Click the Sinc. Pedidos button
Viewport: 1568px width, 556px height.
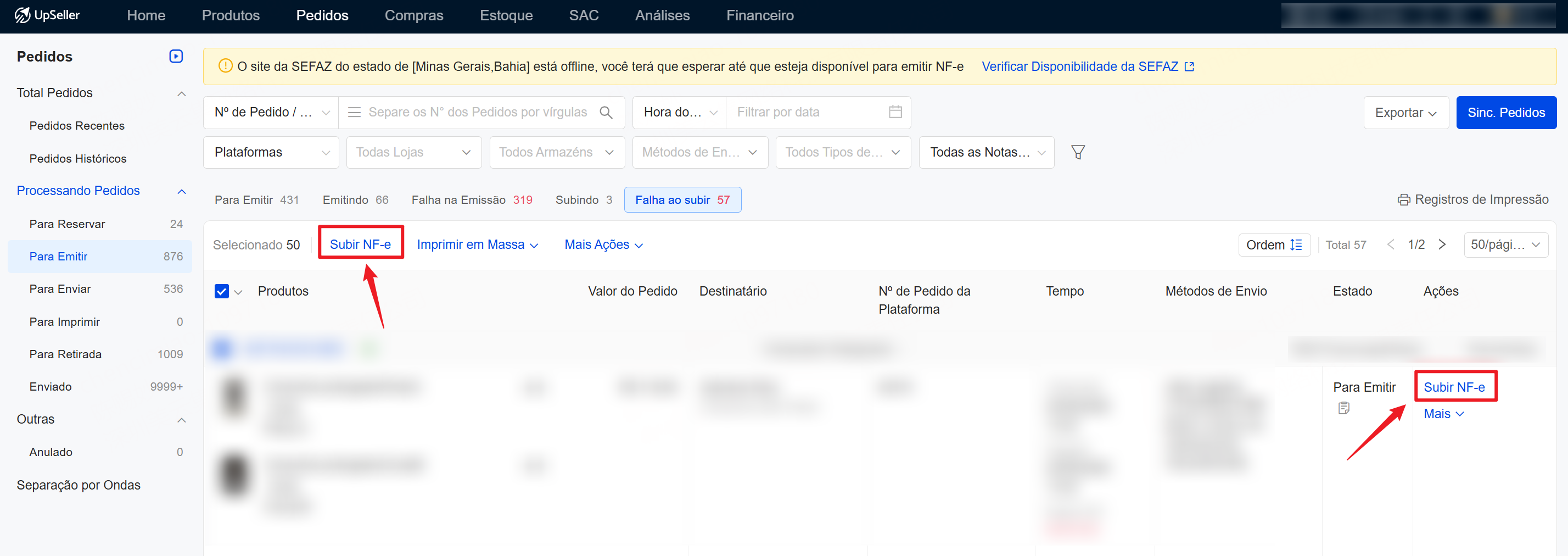1506,112
